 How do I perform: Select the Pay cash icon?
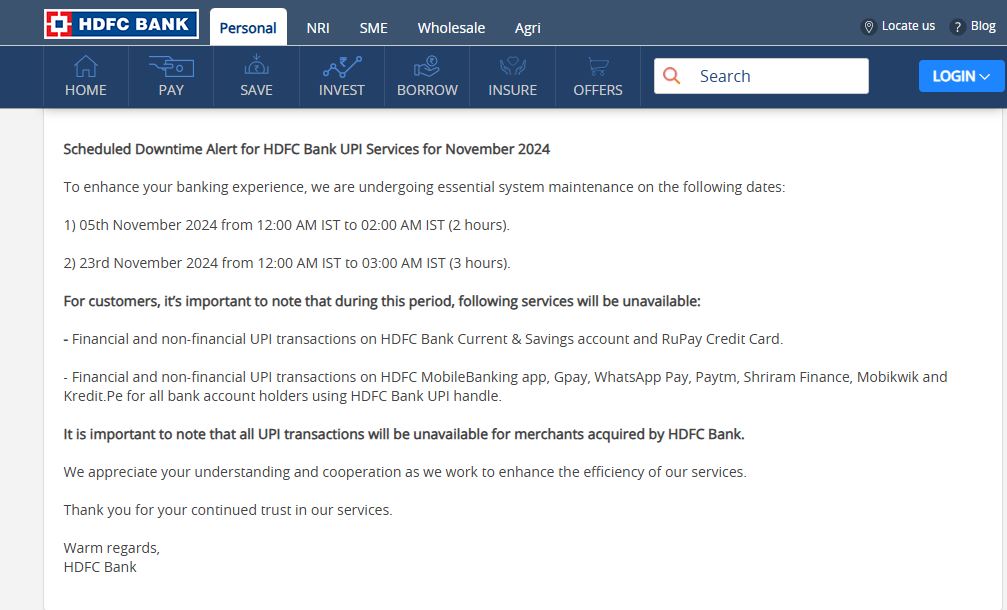[171, 67]
